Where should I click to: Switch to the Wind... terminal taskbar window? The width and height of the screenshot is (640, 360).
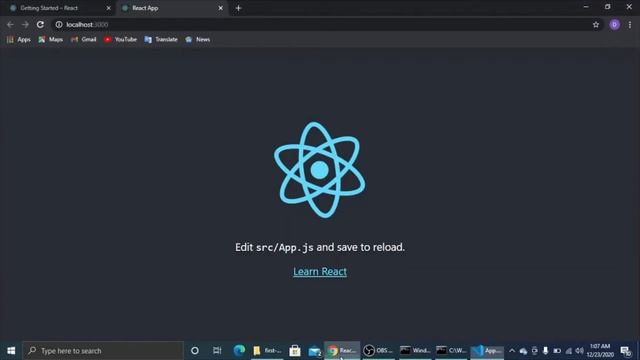pyautogui.click(x=415, y=351)
